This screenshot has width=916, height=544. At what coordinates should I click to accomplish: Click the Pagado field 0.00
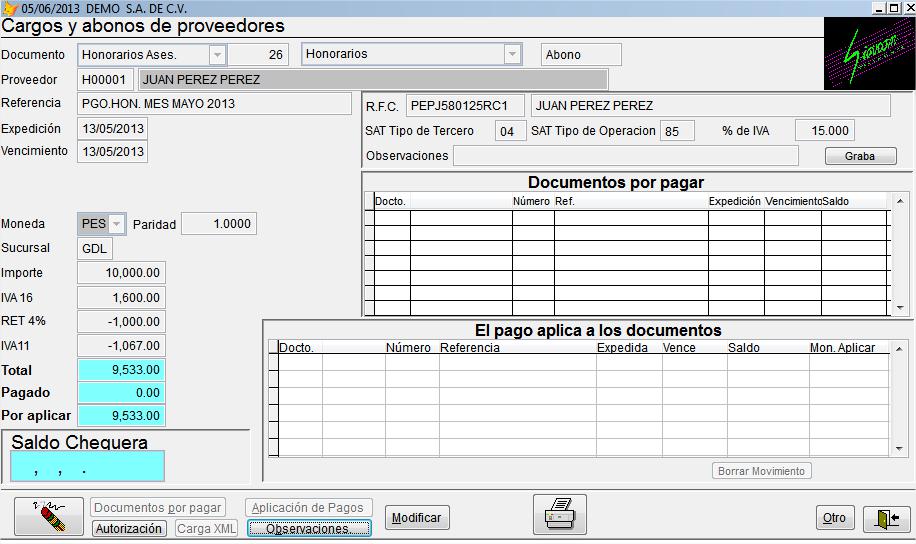tap(122, 393)
